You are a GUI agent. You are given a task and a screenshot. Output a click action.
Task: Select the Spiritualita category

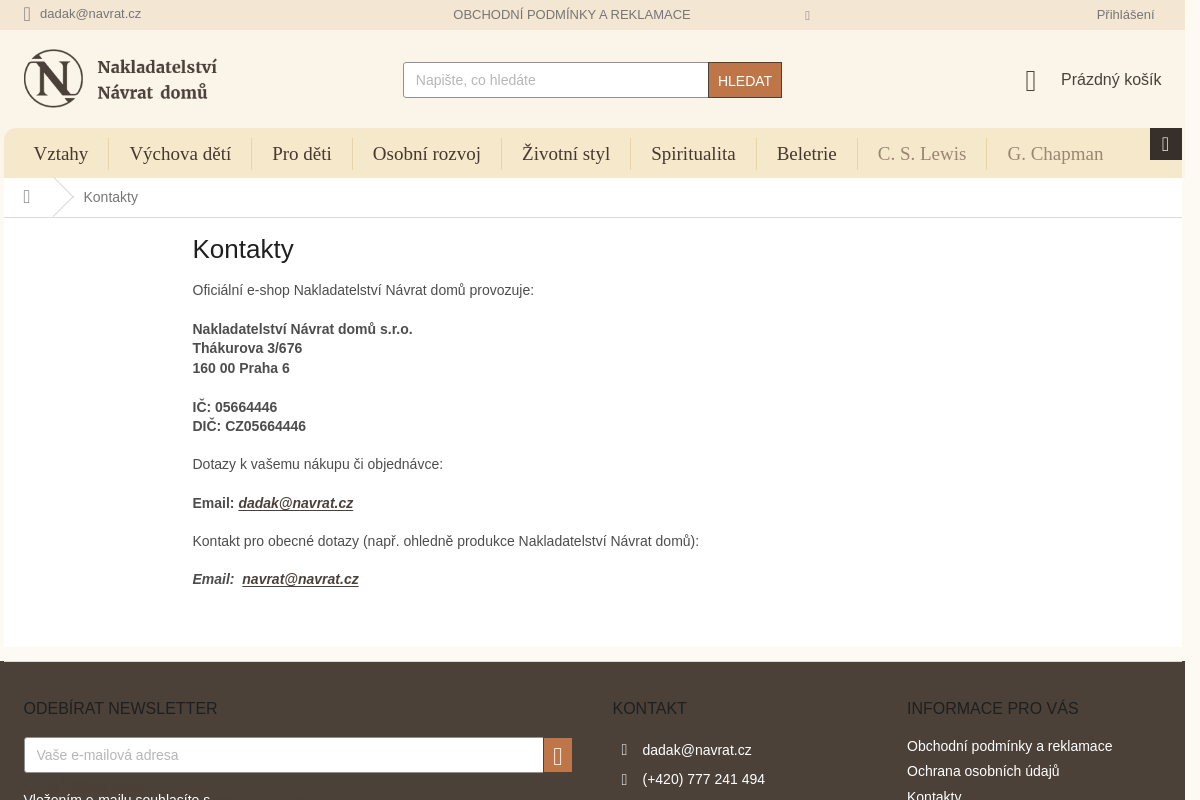pyautogui.click(x=693, y=154)
